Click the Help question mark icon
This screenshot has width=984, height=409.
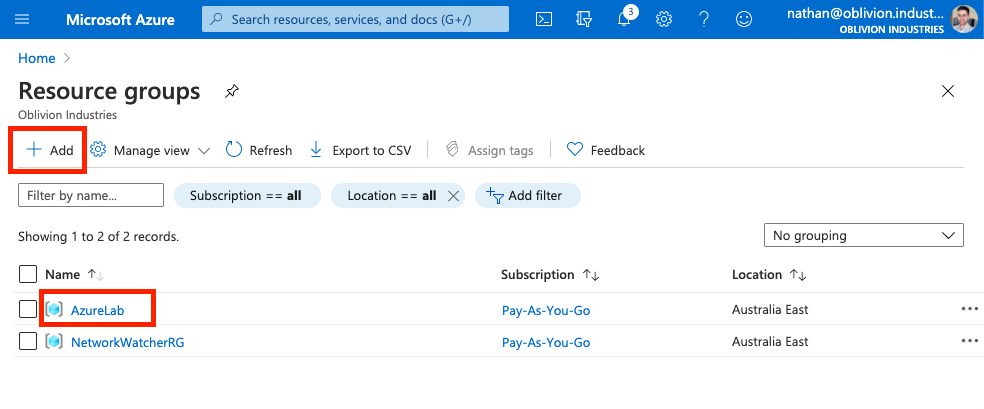tap(704, 19)
